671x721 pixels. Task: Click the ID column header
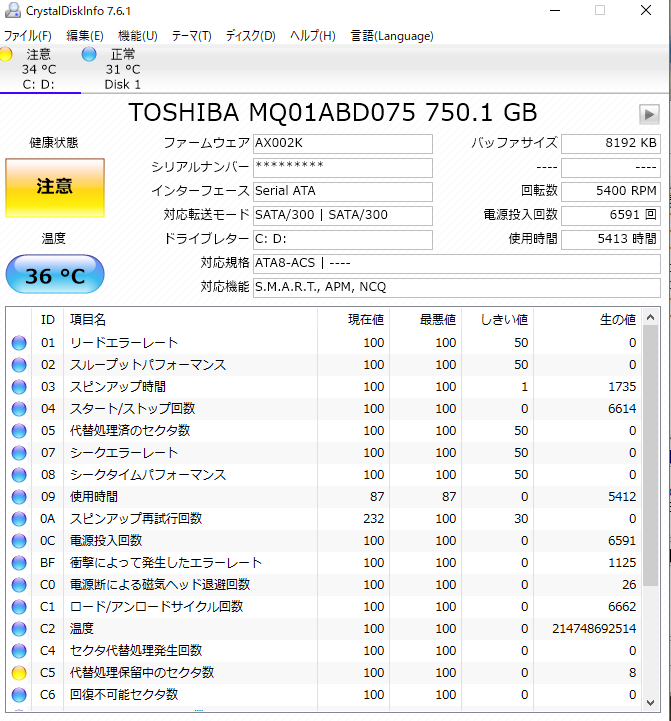(x=48, y=320)
